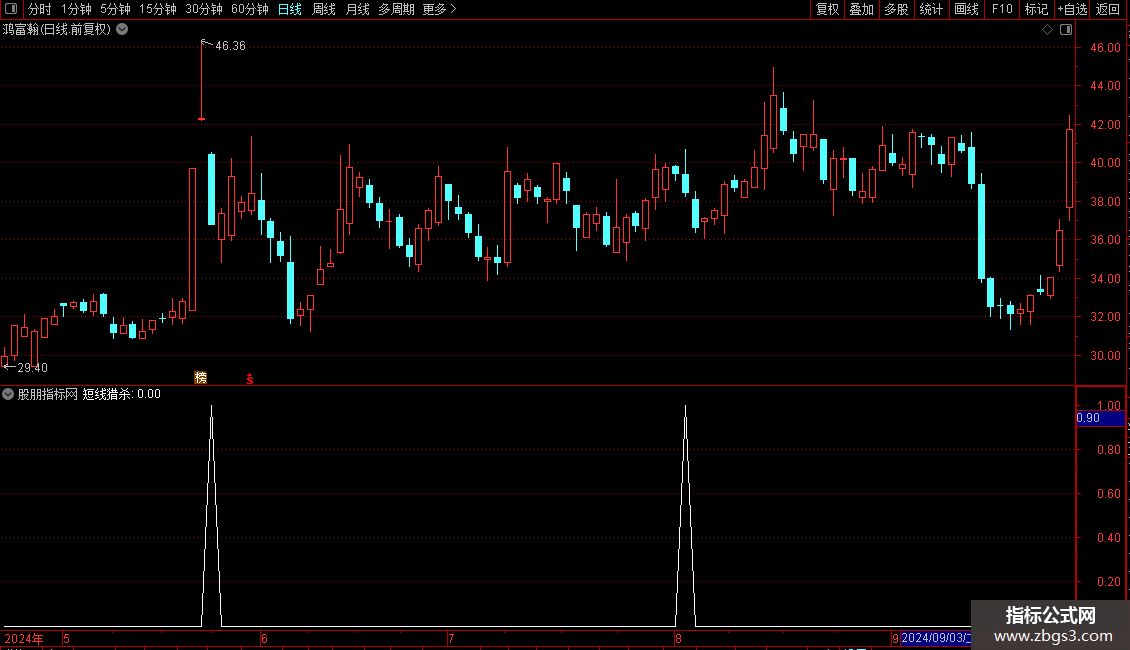Expand 更多 period options
The image size is (1130, 650).
439,9
